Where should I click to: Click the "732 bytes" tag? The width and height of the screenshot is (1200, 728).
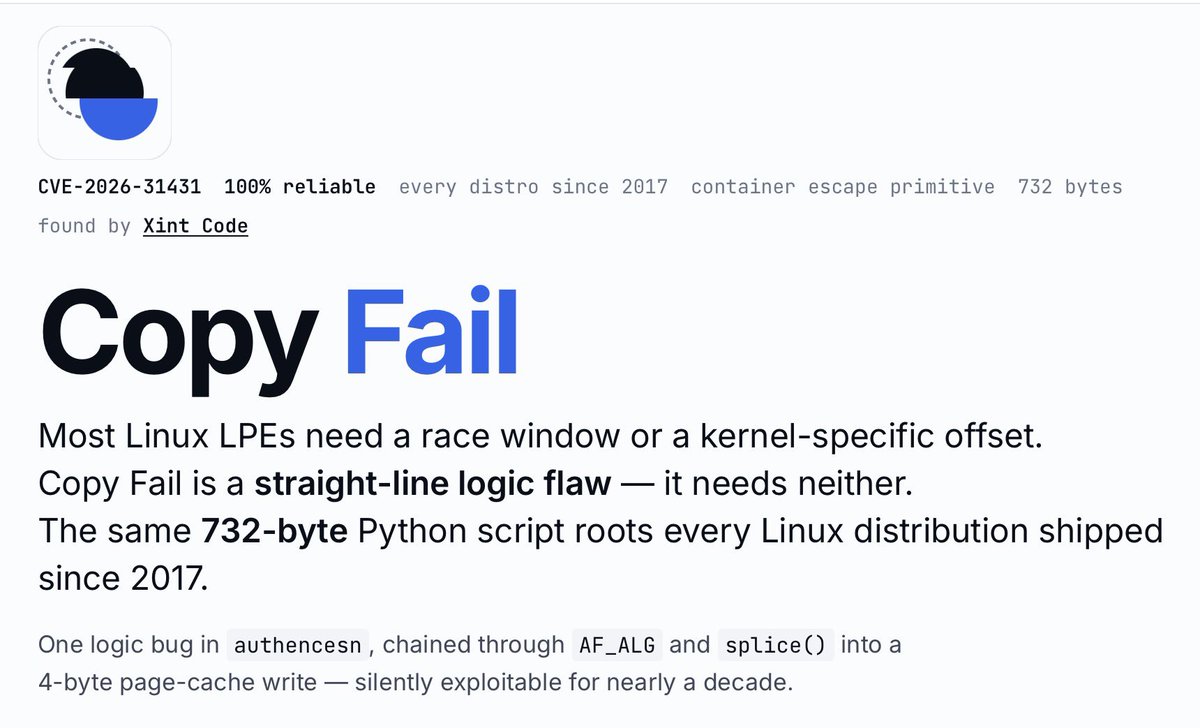coord(1070,187)
